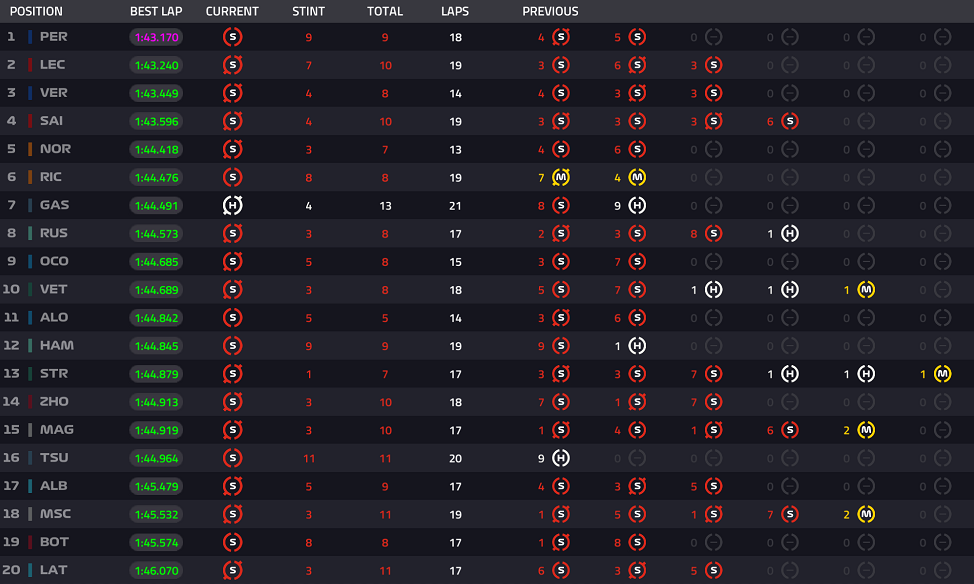Click STR's yellow medium tyre icon

942,374
